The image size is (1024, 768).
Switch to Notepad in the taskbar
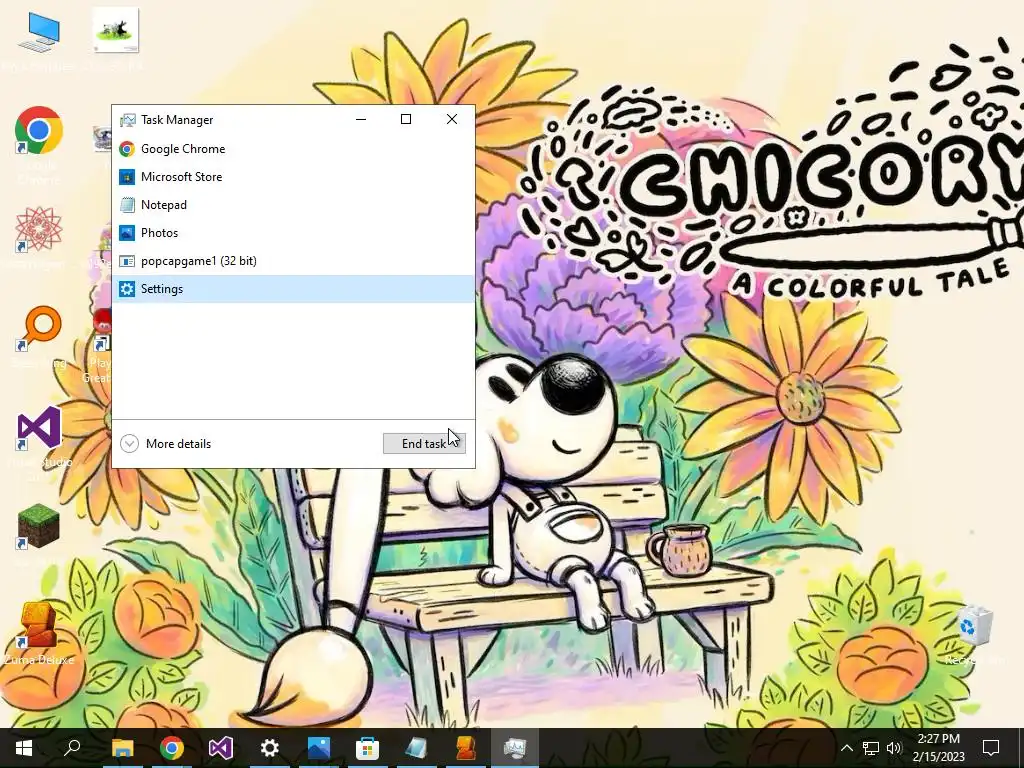[x=417, y=748]
